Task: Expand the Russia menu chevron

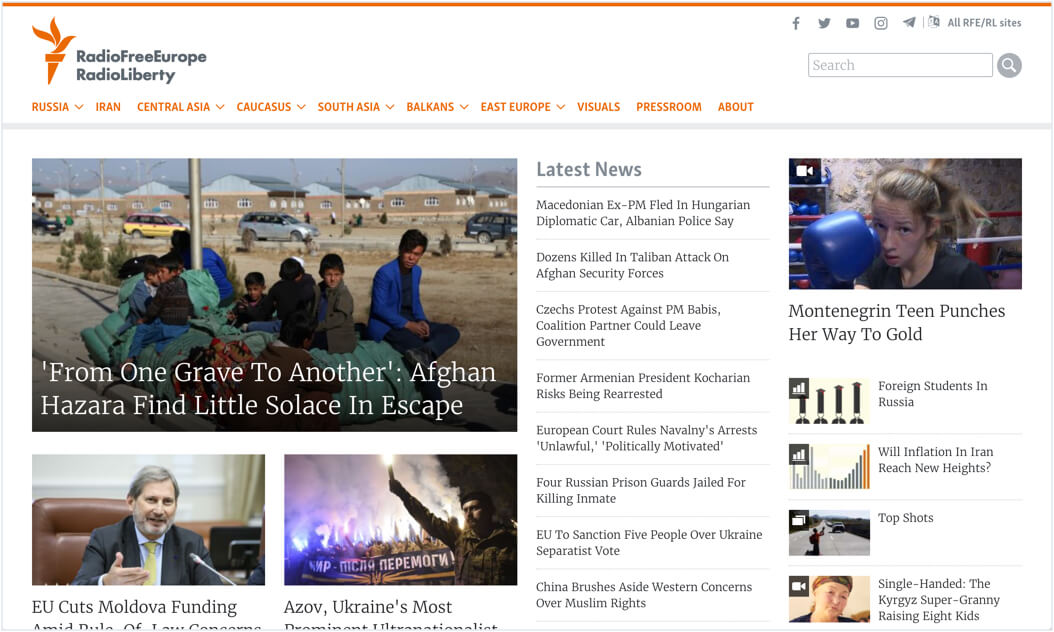Action: 79,107
